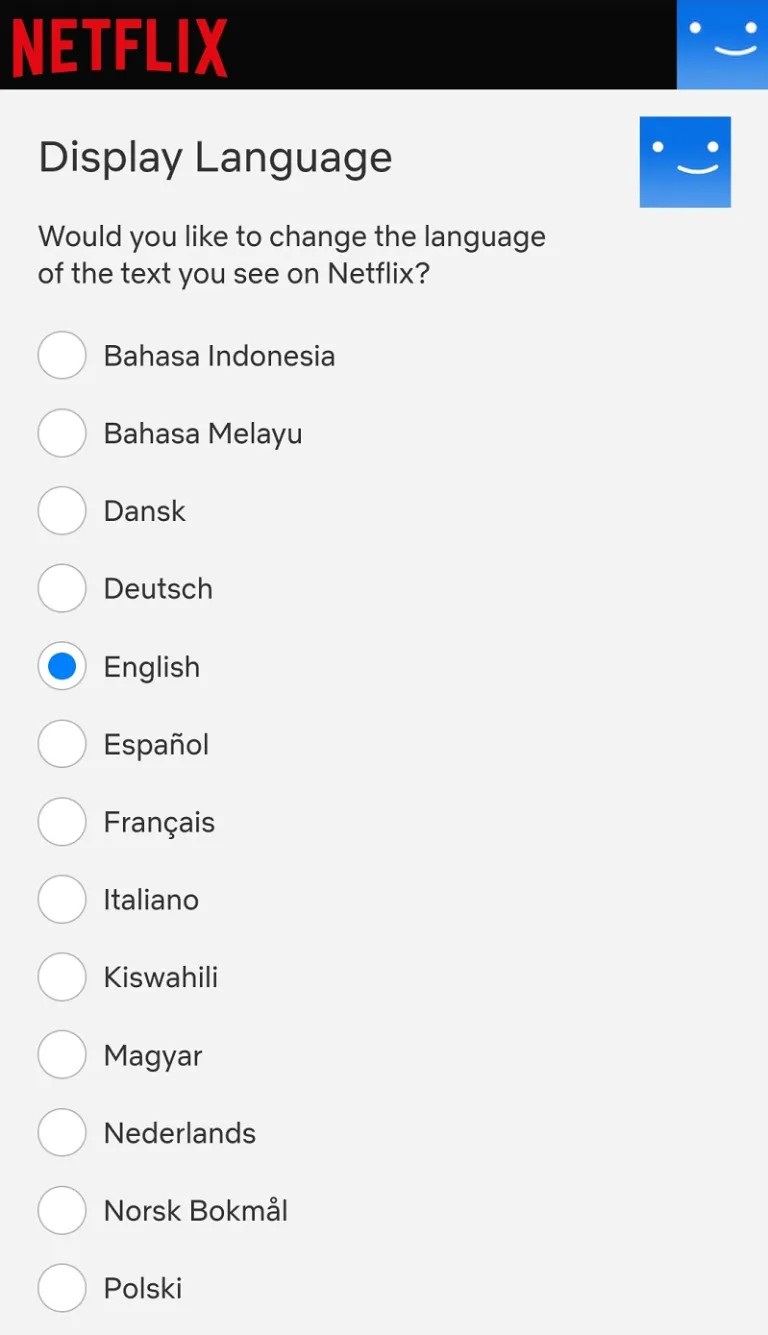Click the blue smiley profile icon beside the heading
The height and width of the screenshot is (1335, 768).
click(685, 161)
